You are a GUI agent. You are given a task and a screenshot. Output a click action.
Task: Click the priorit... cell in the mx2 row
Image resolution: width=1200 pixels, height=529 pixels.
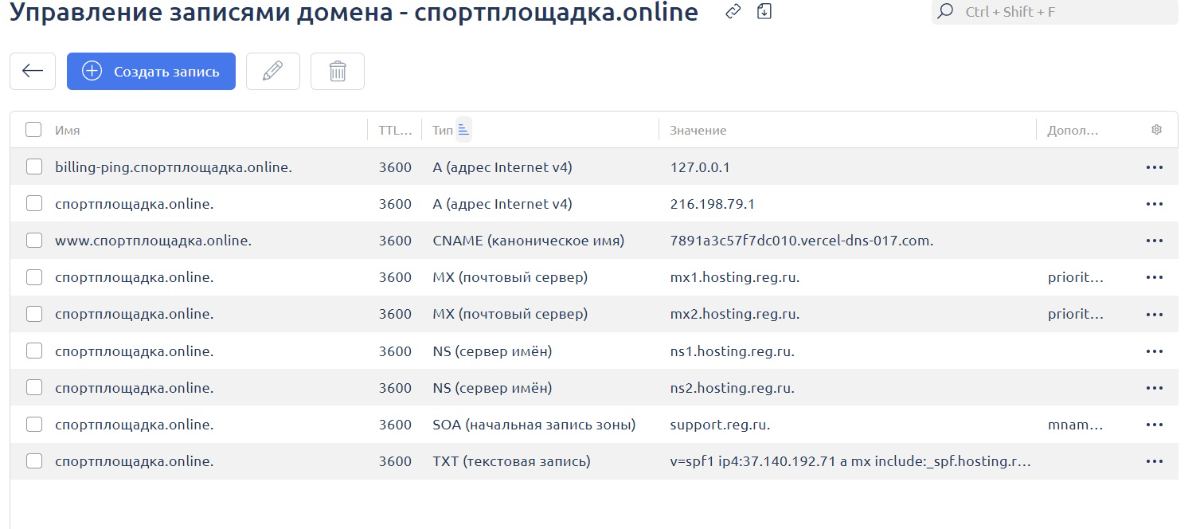click(1074, 314)
